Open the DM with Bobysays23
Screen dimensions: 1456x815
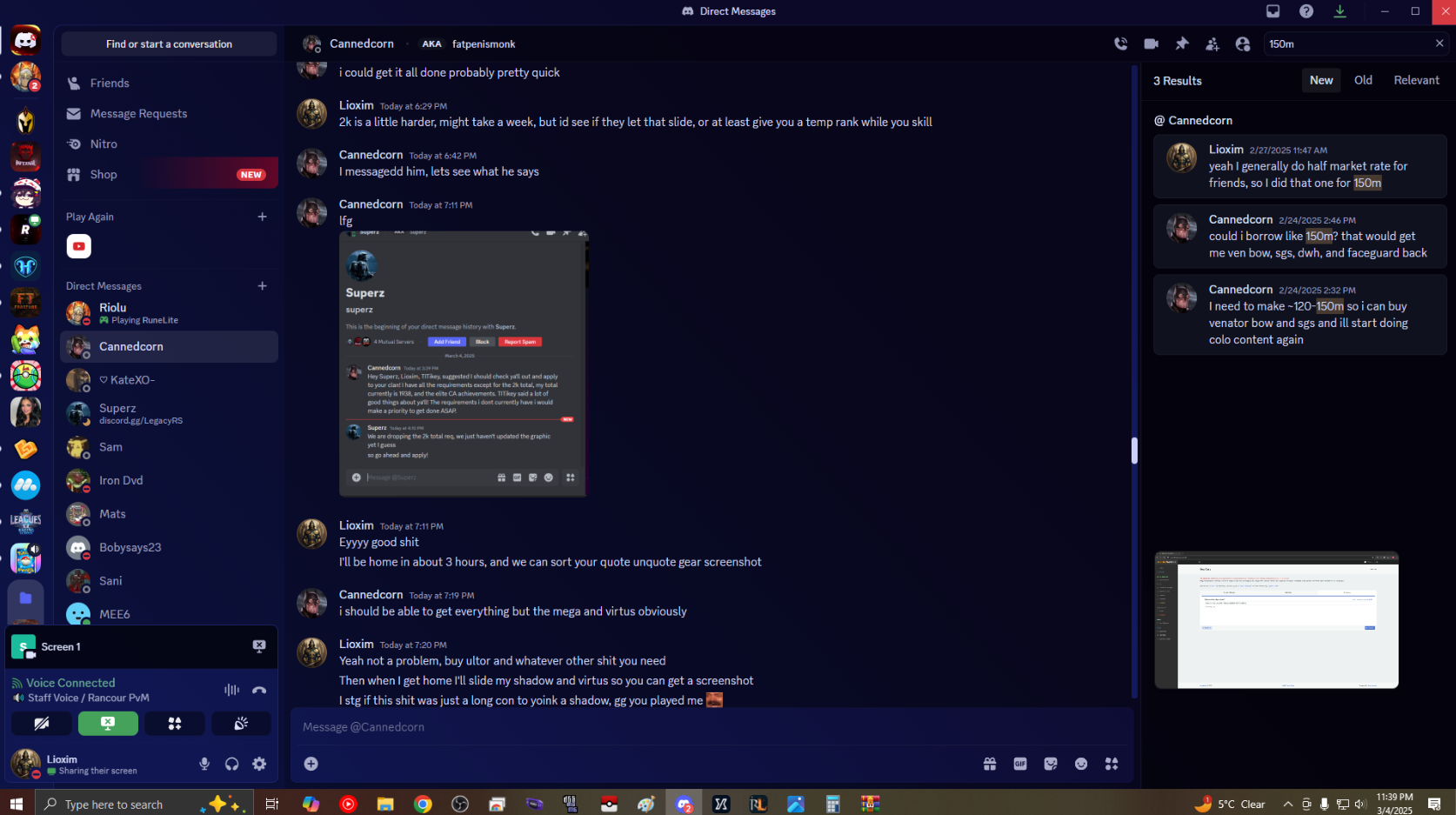tap(170, 547)
